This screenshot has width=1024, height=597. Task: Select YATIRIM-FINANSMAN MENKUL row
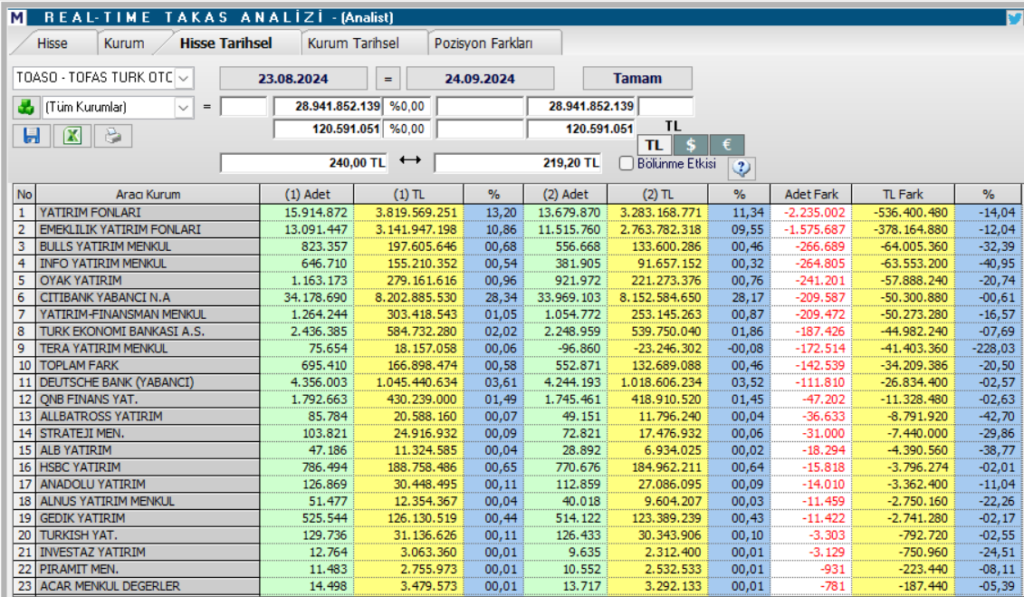517,314
